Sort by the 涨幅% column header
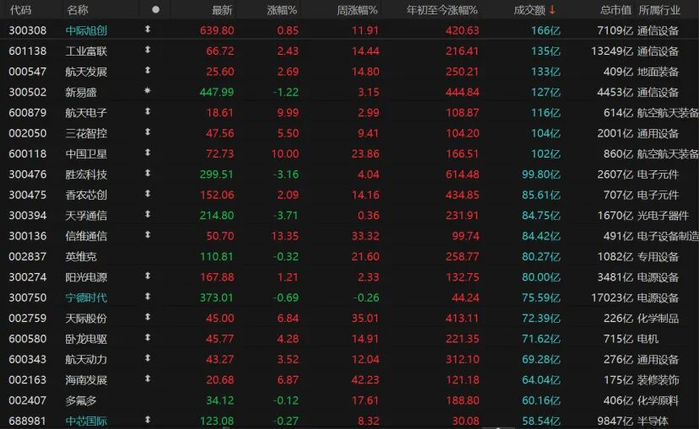The width and height of the screenshot is (700, 429). [x=282, y=10]
